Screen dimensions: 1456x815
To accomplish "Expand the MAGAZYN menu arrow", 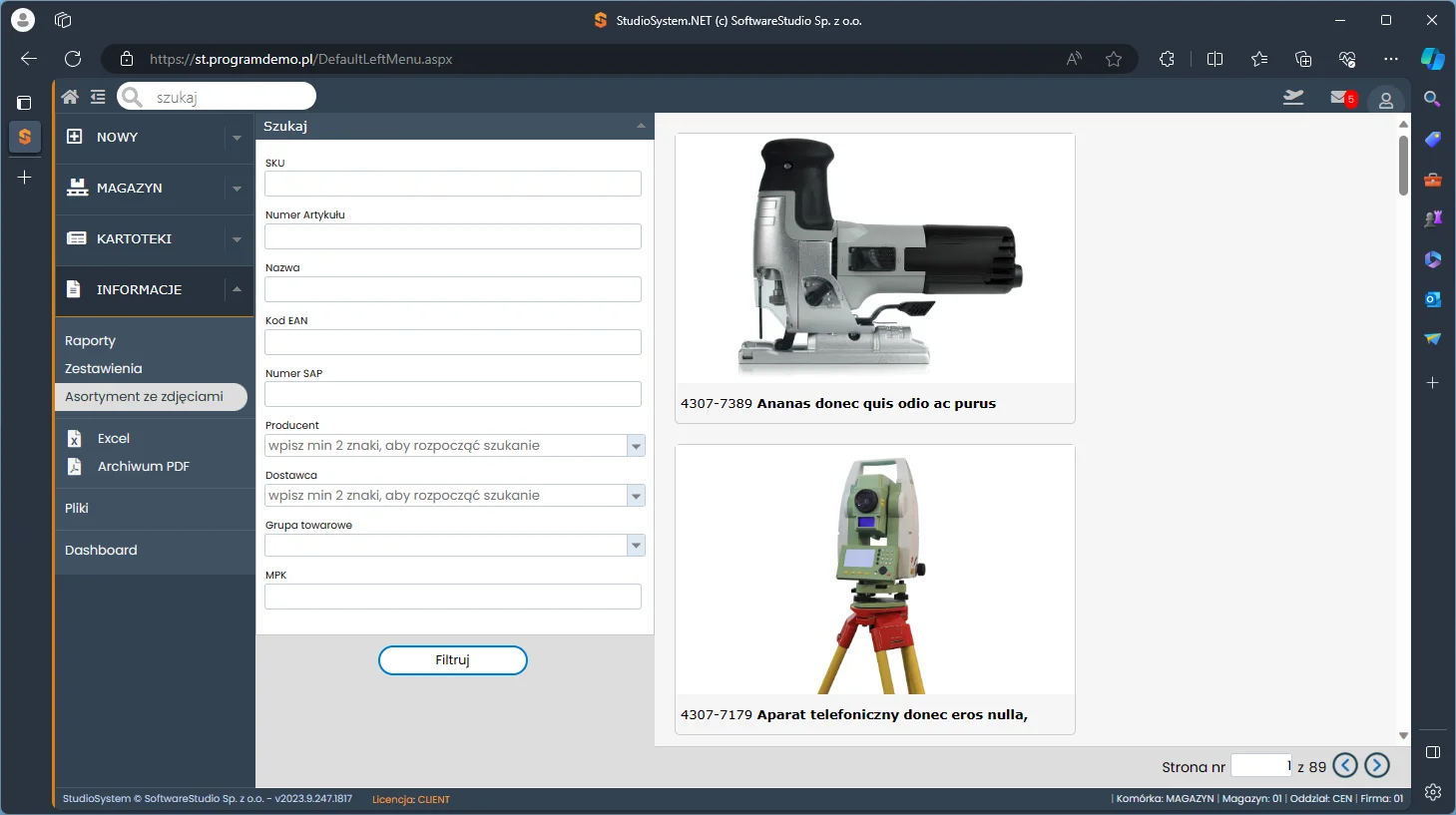I will pyautogui.click(x=237, y=189).
